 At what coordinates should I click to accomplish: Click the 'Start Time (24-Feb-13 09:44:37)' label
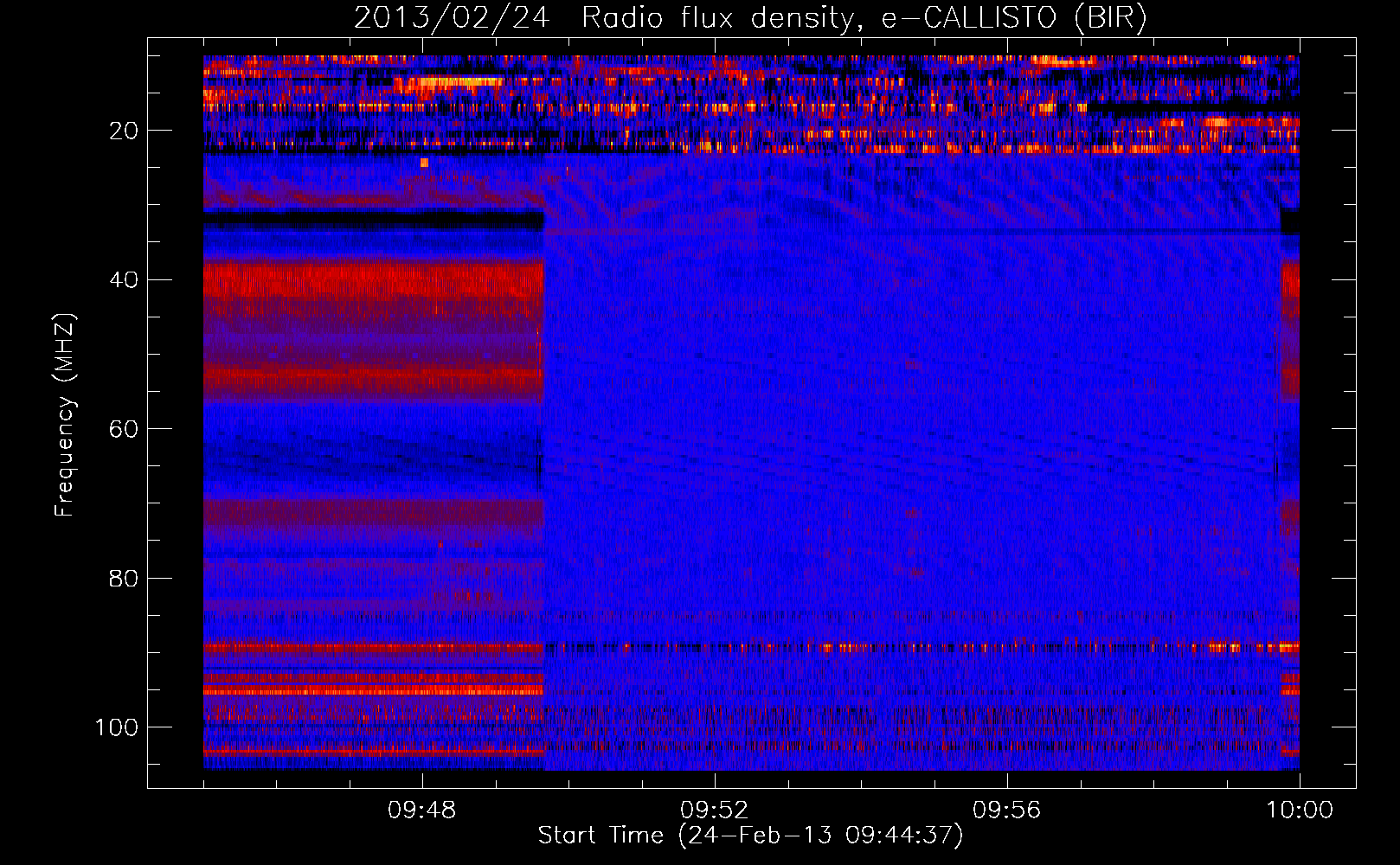750,836
